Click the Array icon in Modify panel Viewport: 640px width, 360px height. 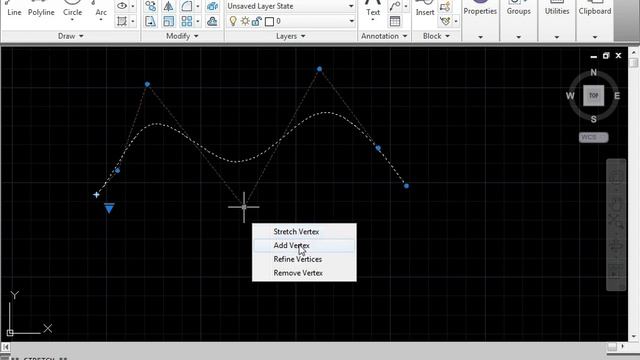click(187, 21)
